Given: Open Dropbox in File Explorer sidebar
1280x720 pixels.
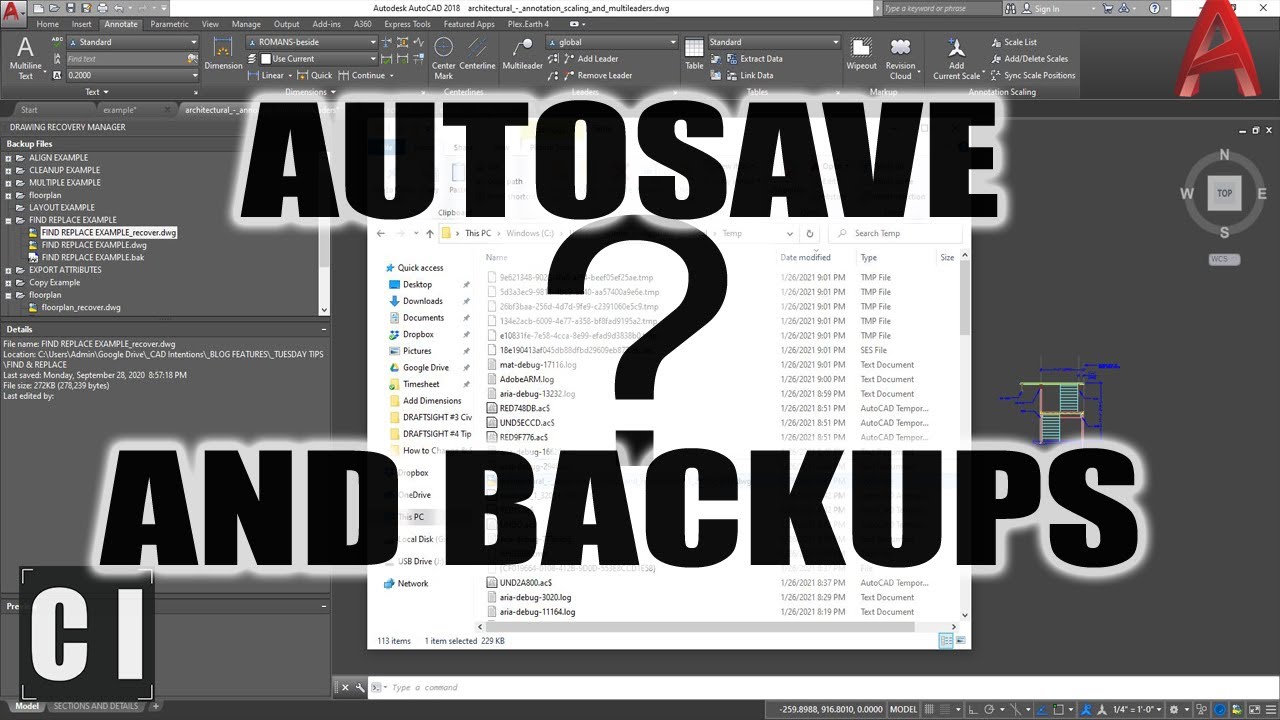Looking at the screenshot, I should point(418,334).
